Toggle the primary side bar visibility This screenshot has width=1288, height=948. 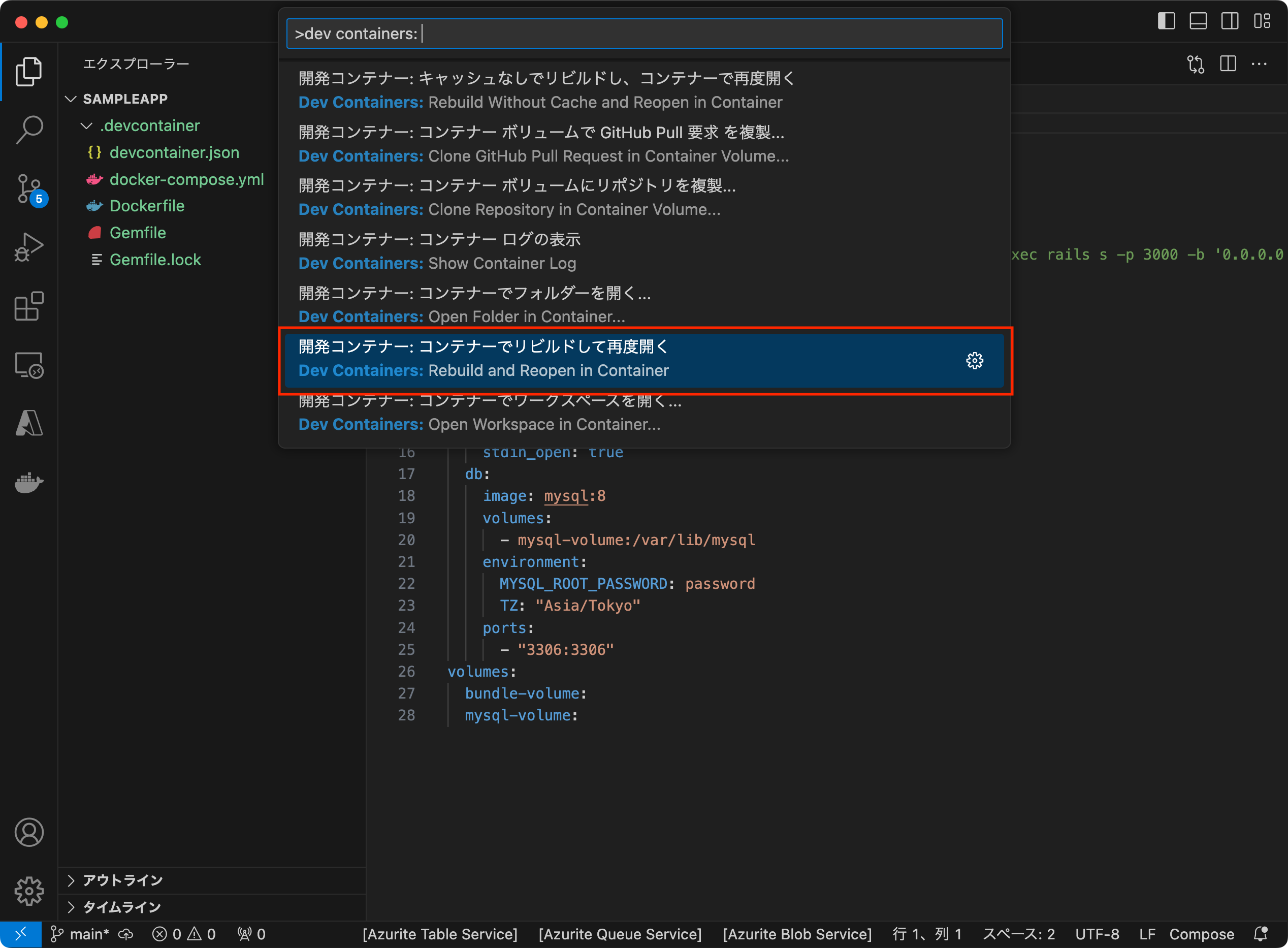pyautogui.click(x=1166, y=21)
